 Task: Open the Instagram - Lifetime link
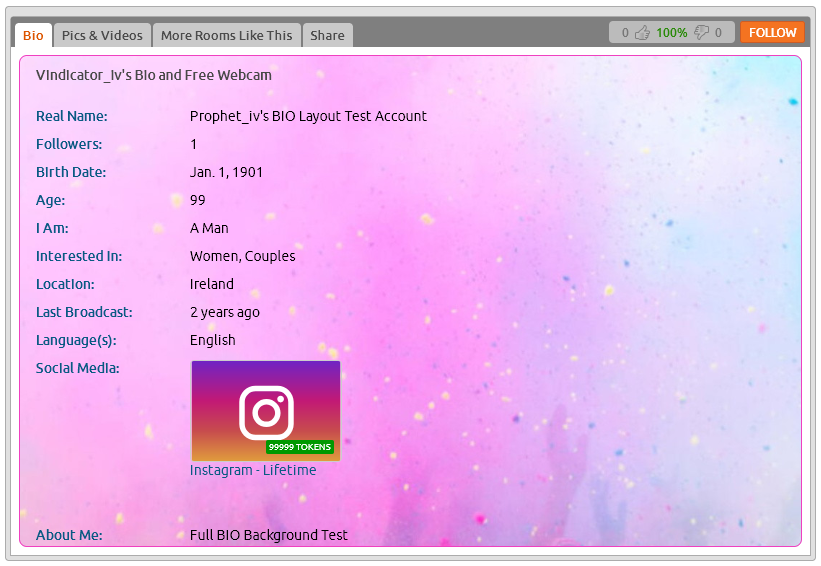(x=253, y=470)
